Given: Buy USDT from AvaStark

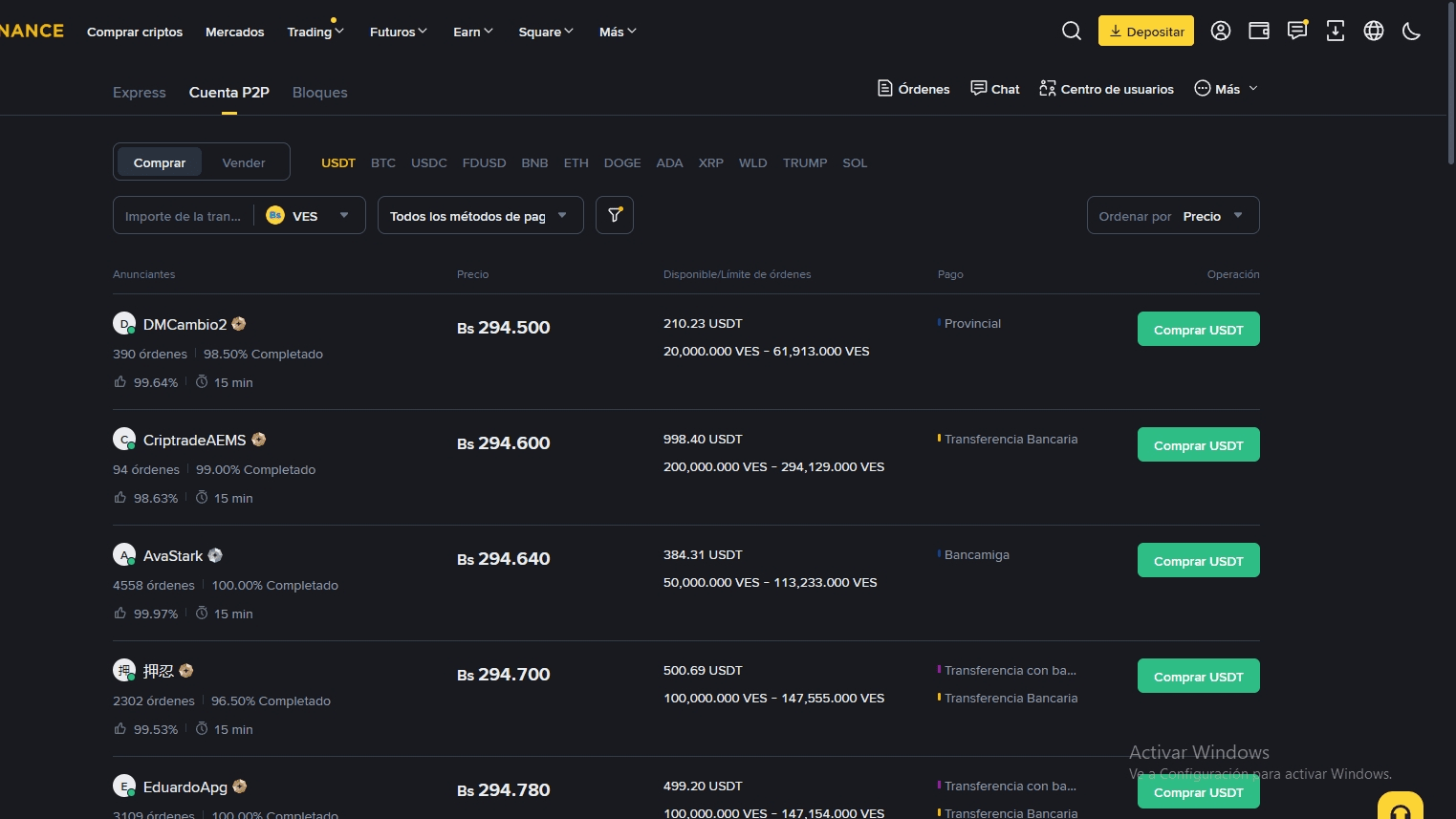Looking at the screenshot, I should pyautogui.click(x=1199, y=560).
